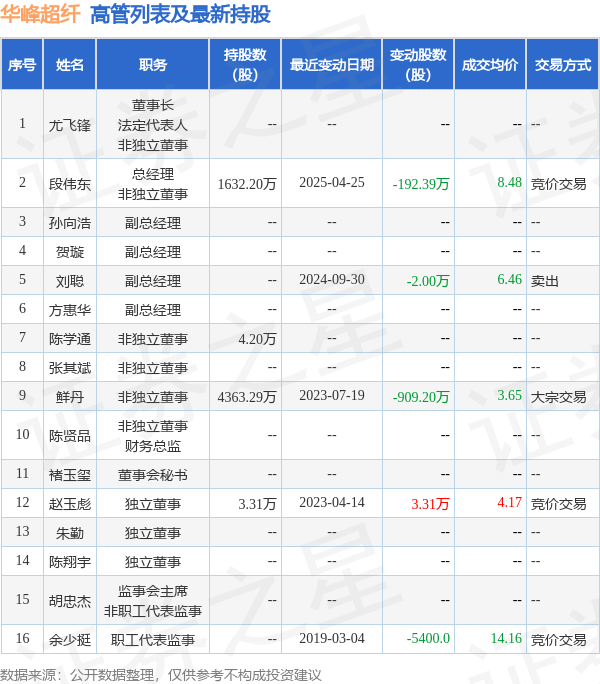Viewport: 600px width, 684px height.
Task: Click 职工代表监事 position cell
Action: (153, 640)
